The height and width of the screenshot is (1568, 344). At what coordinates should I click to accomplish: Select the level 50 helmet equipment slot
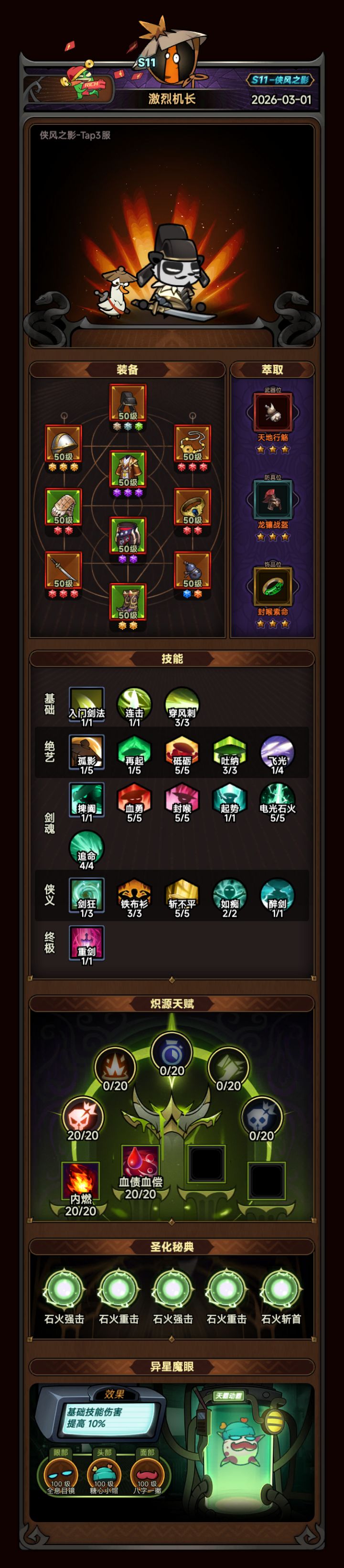64,443
